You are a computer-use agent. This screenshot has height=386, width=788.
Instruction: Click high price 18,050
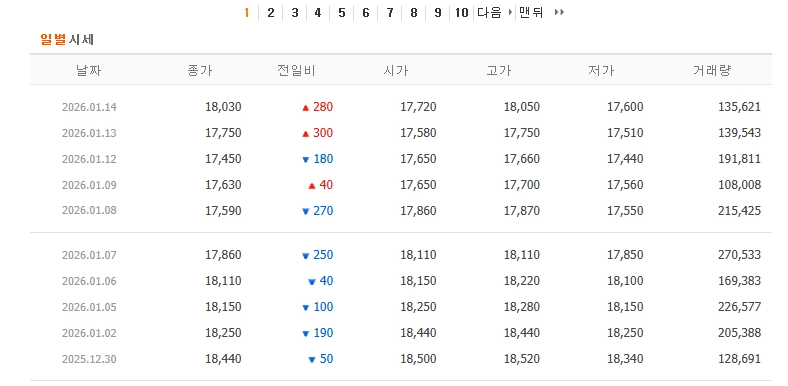(x=522, y=107)
